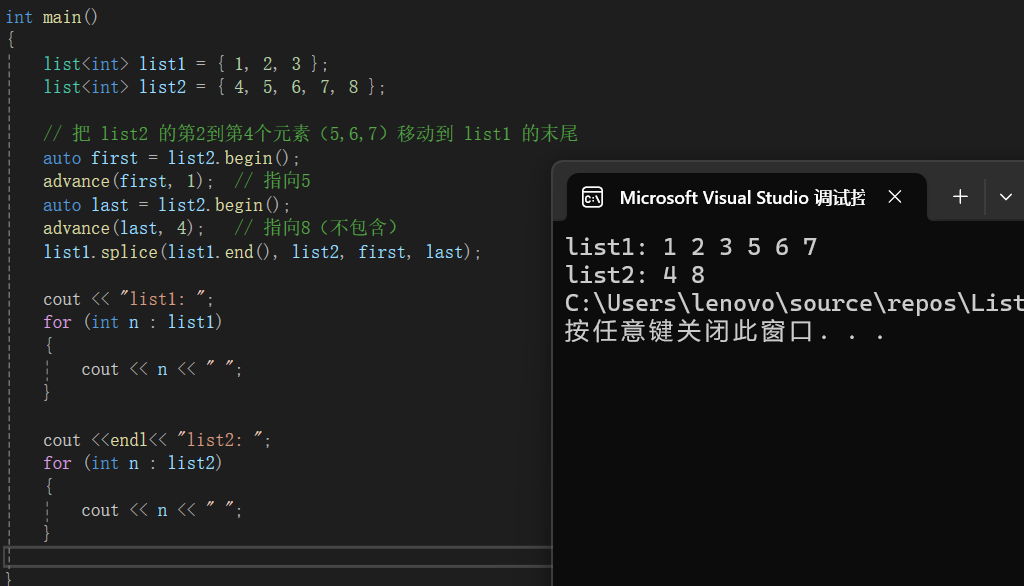Click the 'list1.splice(...)' call line
The width and height of the screenshot is (1024, 586).
pyautogui.click(x=262, y=252)
